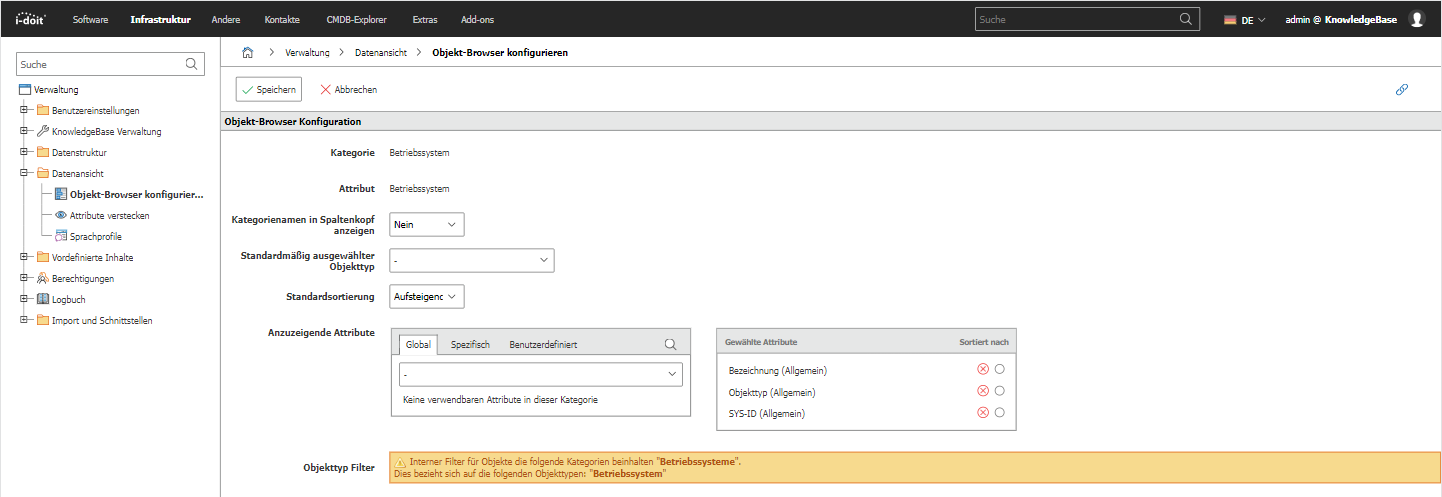Image resolution: width=1442 pixels, height=497 pixels.
Task: Copy page link via chain icon
Action: click(1402, 89)
